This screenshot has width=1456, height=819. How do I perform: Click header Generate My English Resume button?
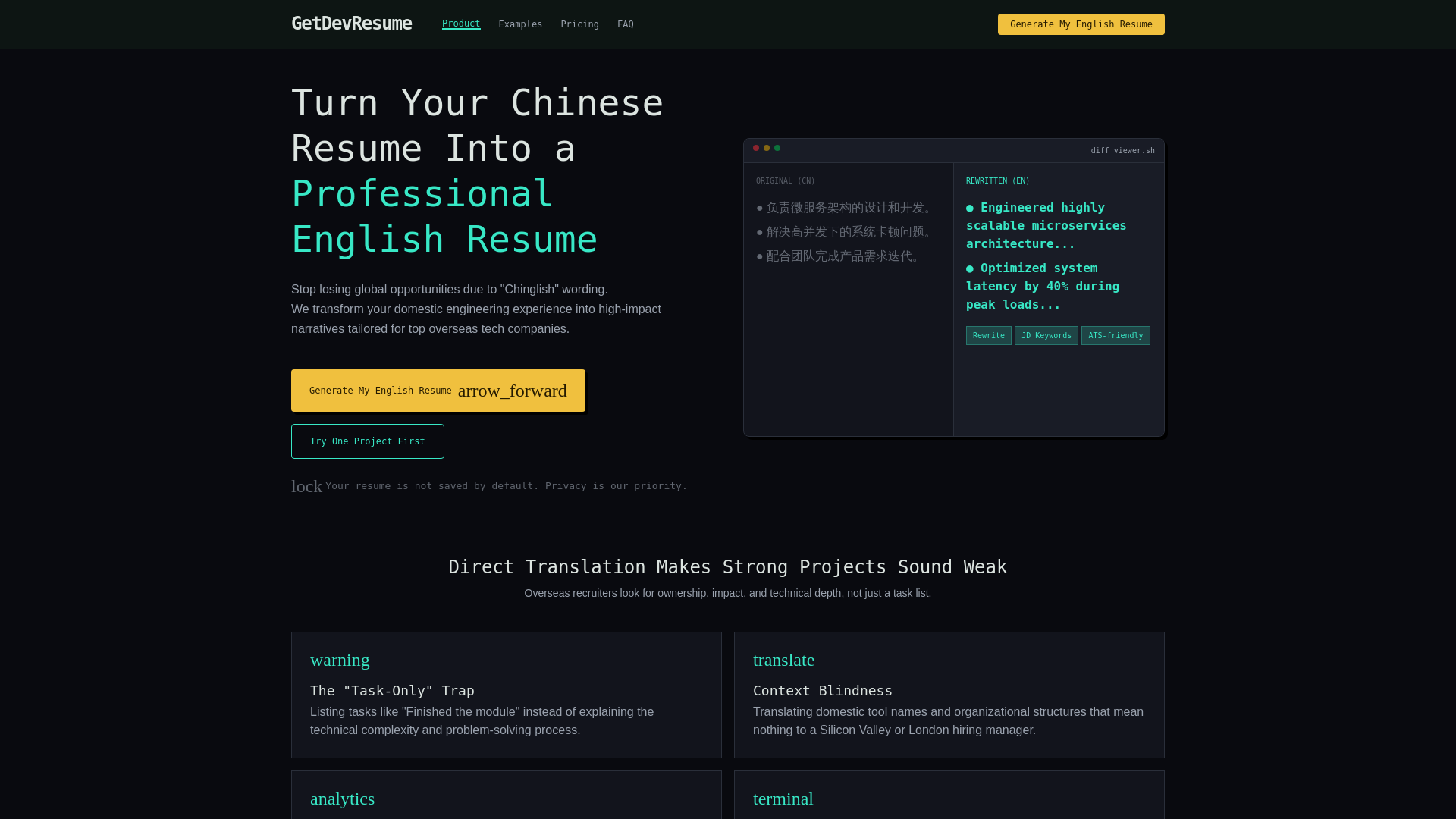pyautogui.click(x=1081, y=24)
